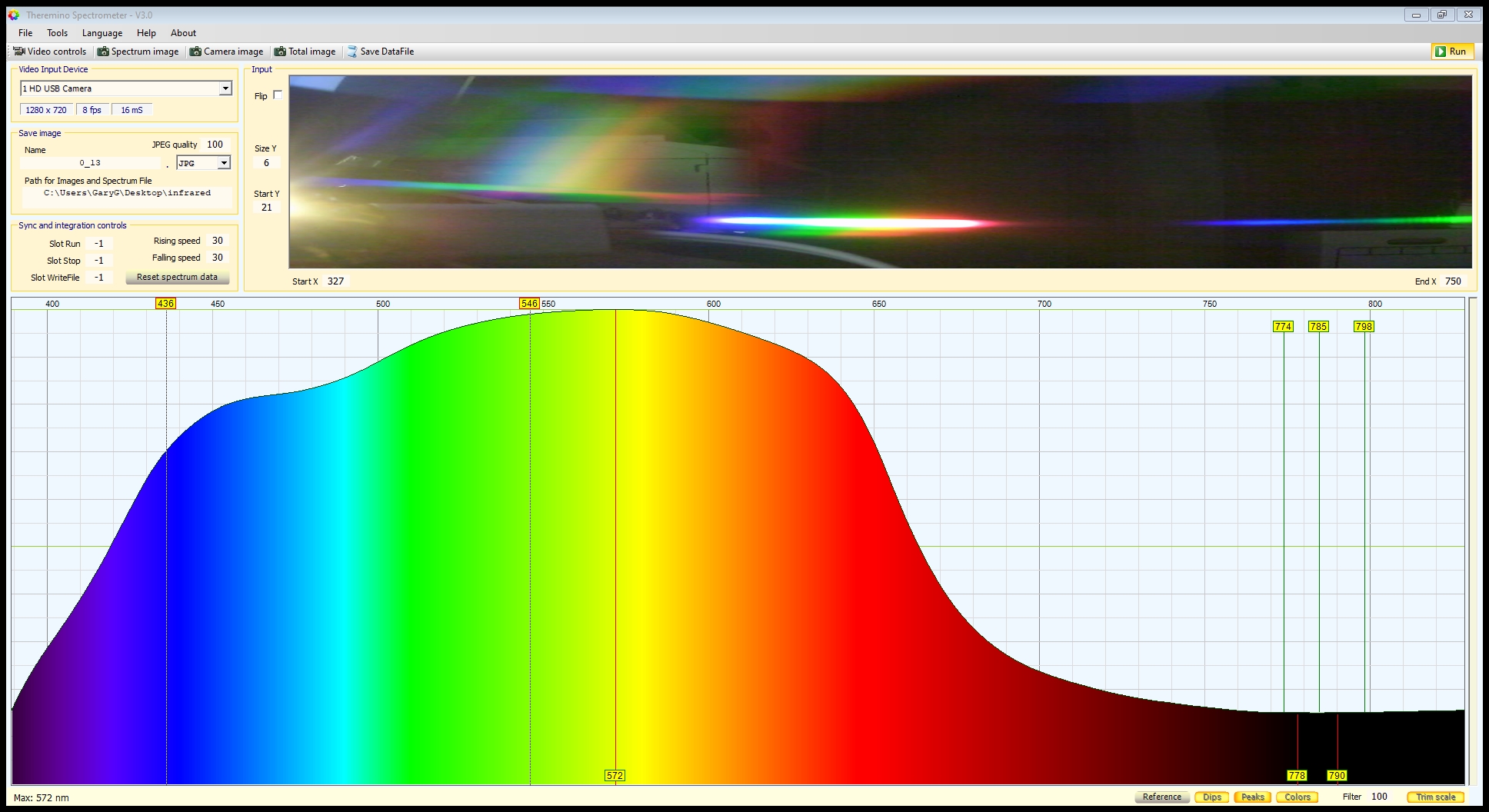Toggle the Reference button

pyautogui.click(x=1161, y=797)
